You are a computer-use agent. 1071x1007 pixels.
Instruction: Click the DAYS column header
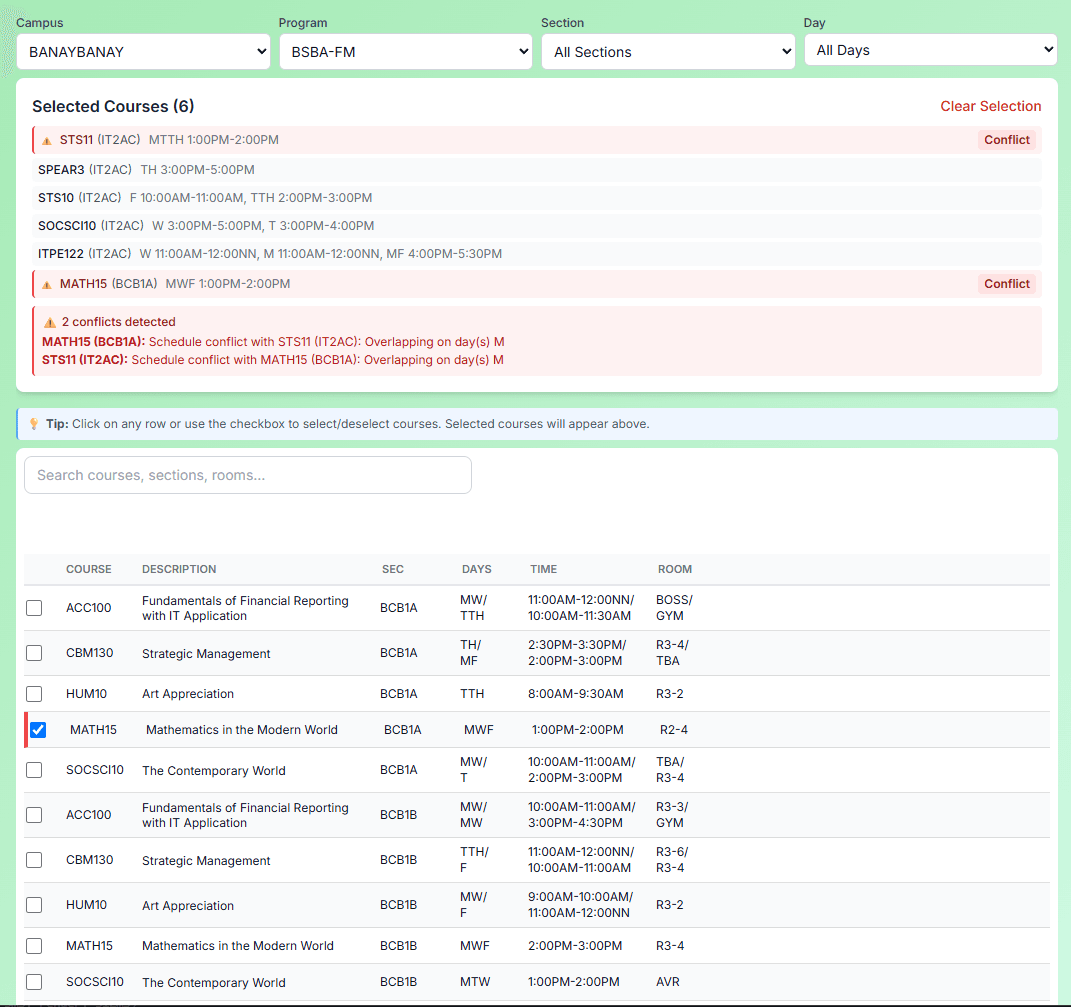pos(476,570)
